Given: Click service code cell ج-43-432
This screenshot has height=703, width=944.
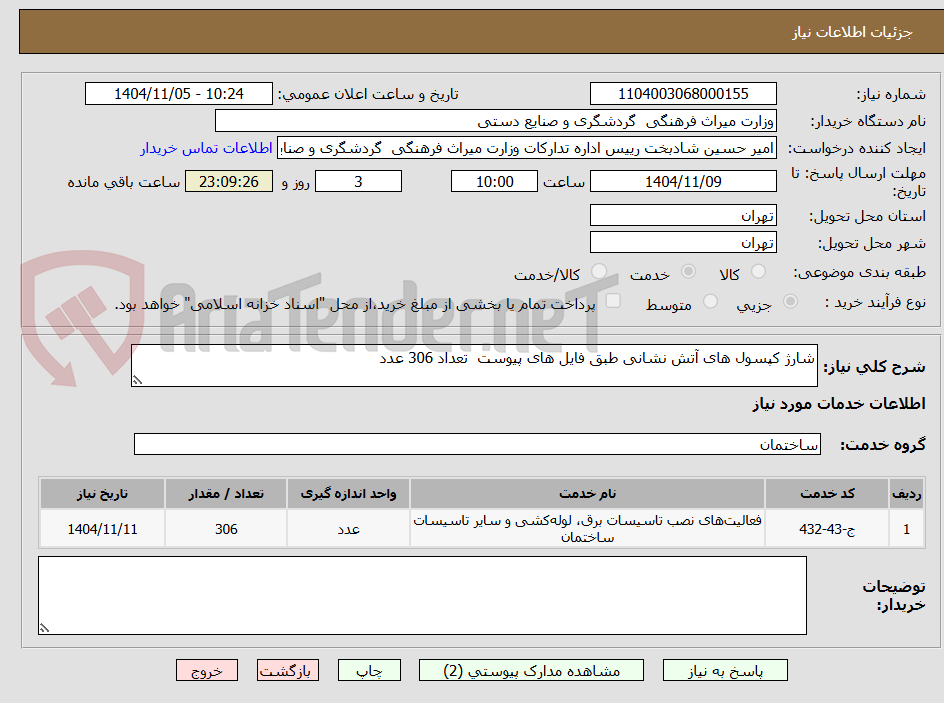Looking at the screenshot, I should (x=827, y=528).
